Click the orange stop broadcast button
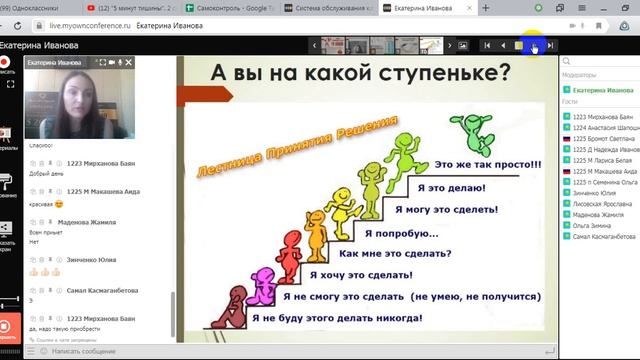This screenshot has width=640, height=360. click(10, 328)
